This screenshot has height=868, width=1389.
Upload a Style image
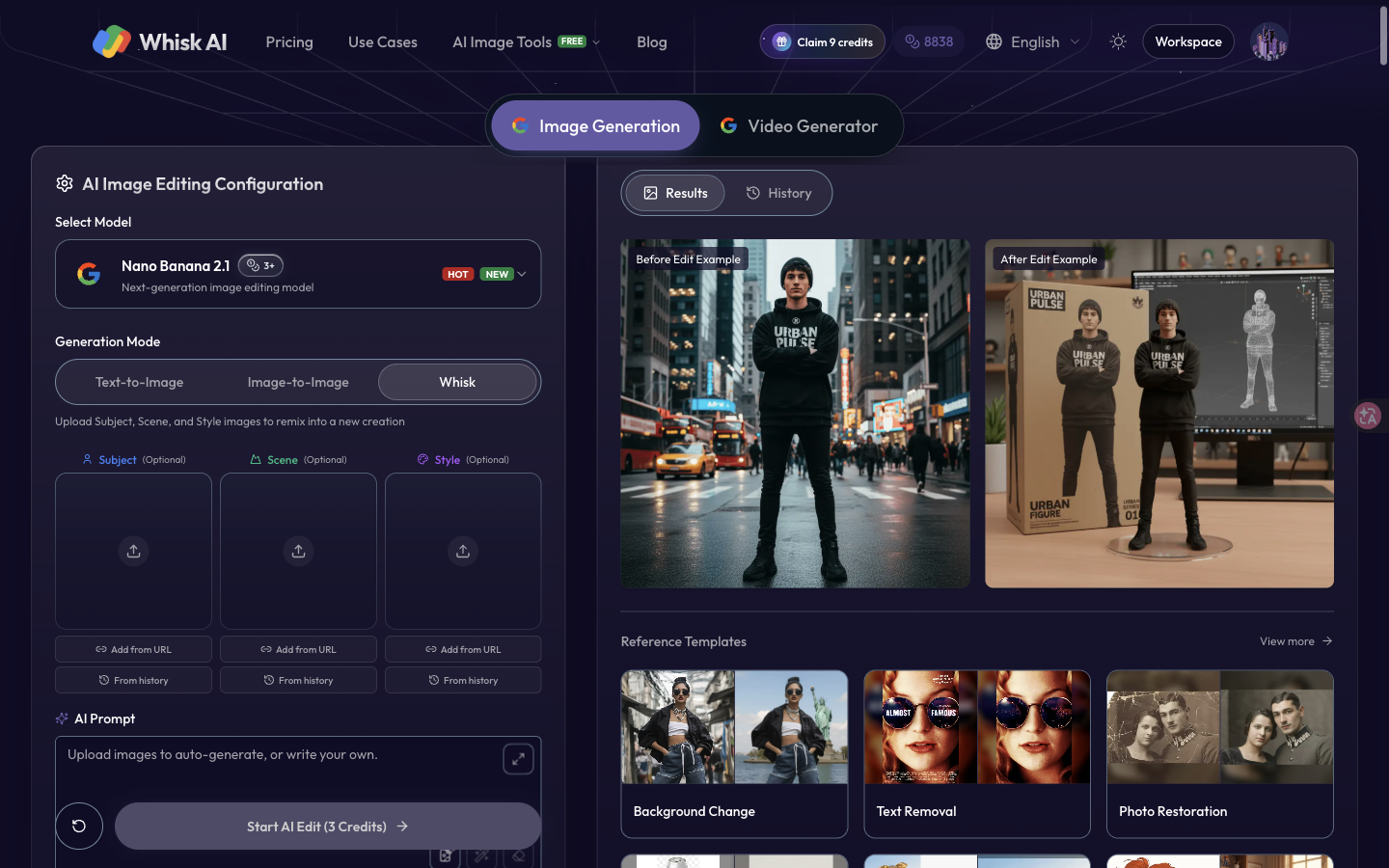463,551
